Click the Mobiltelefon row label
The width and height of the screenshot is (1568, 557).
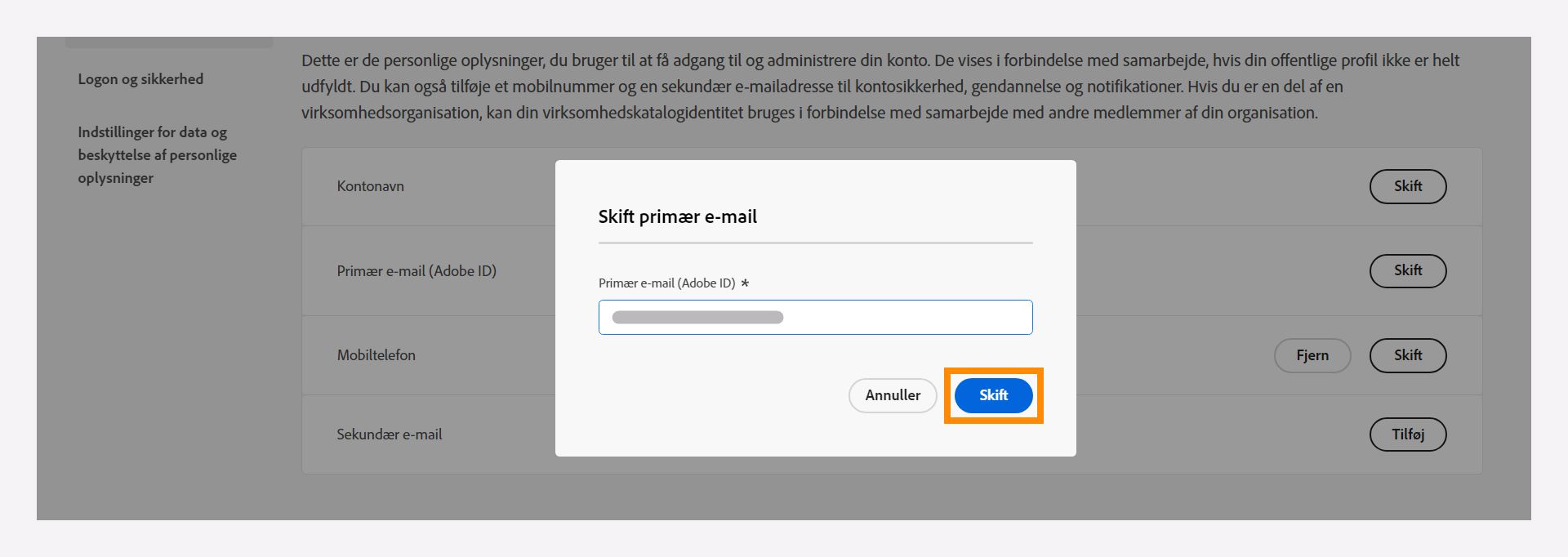[x=377, y=355]
